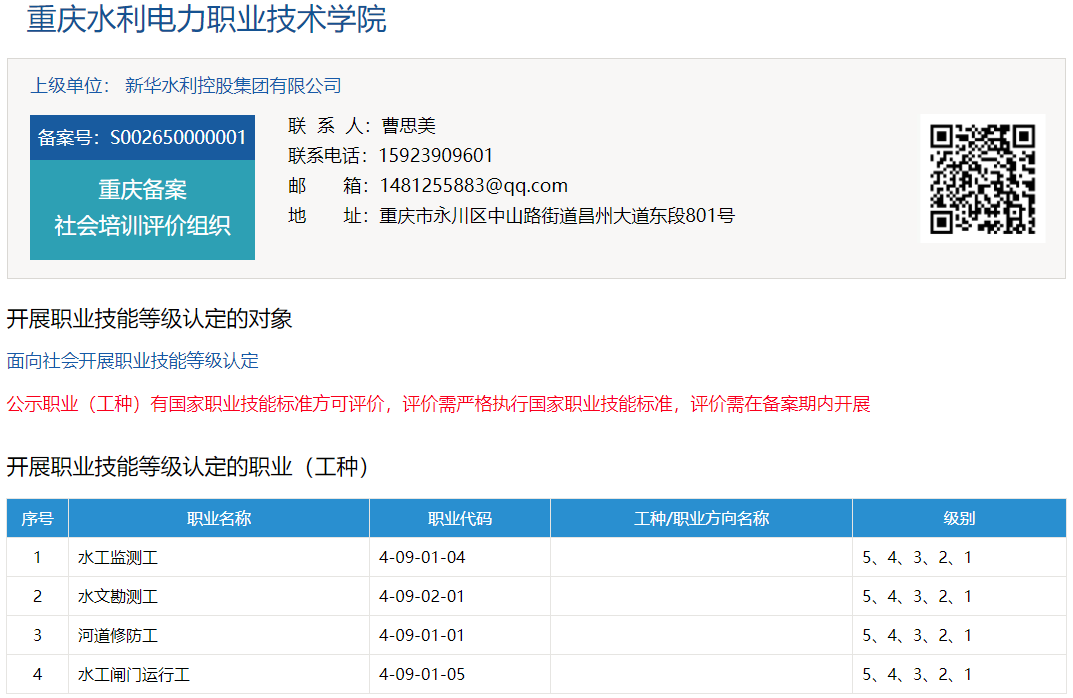This screenshot has height=698, width=1073.
Task: Click email address 1481255883@qq.com
Action: click(x=473, y=186)
